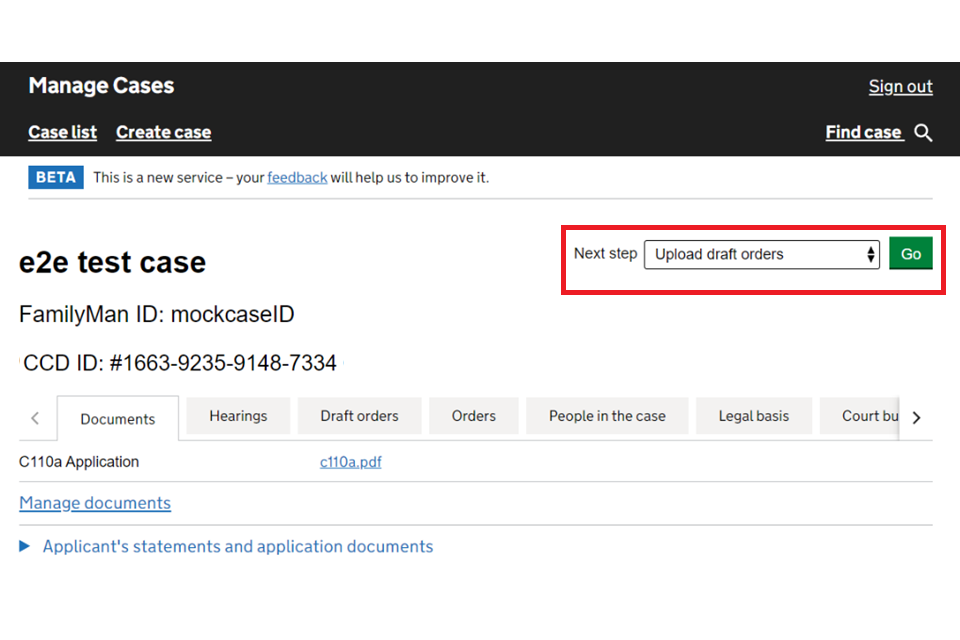Screen dimensions: 960x640
Task: Open the Legal basis tab
Action: point(754,415)
